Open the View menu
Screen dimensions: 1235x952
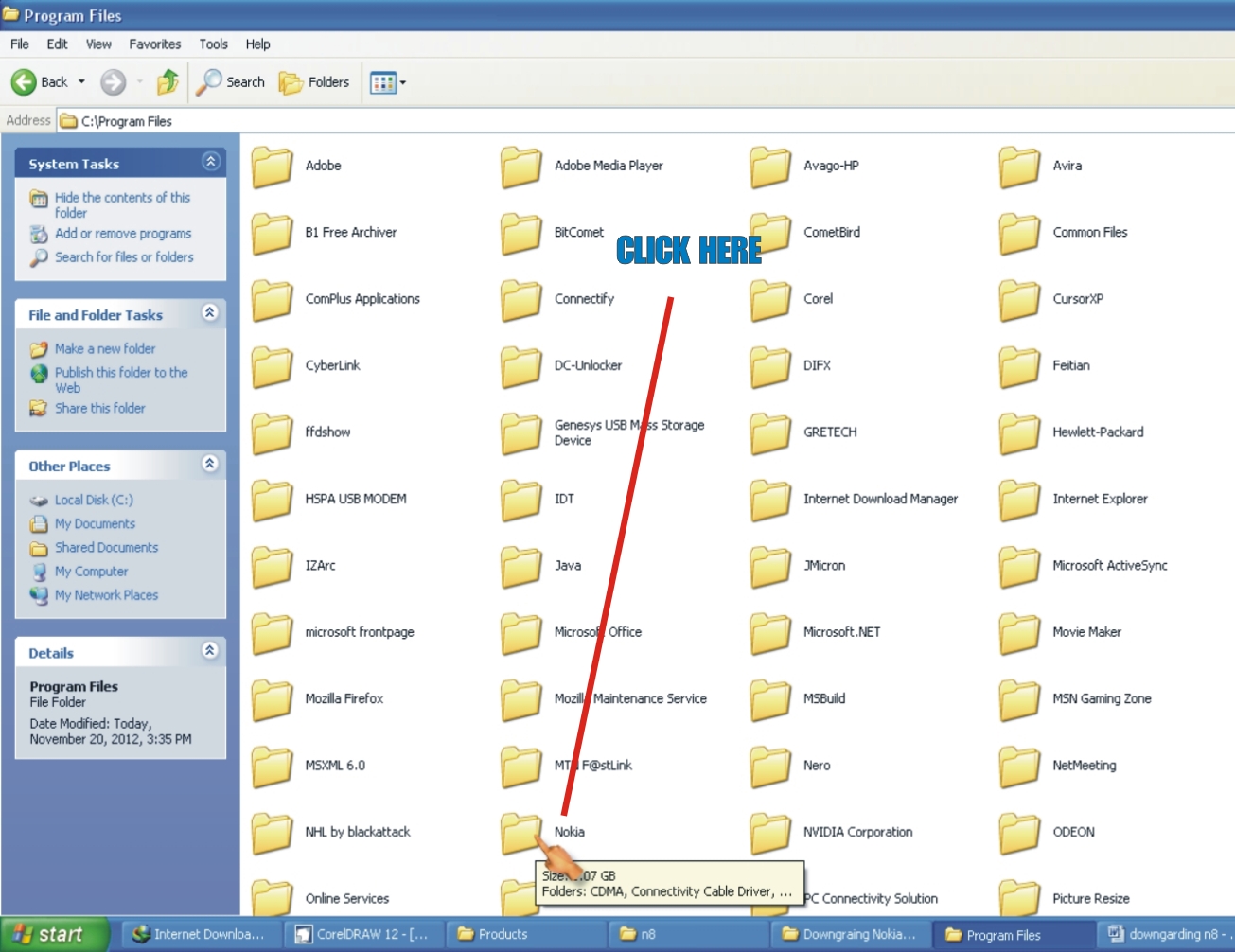[98, 44]
